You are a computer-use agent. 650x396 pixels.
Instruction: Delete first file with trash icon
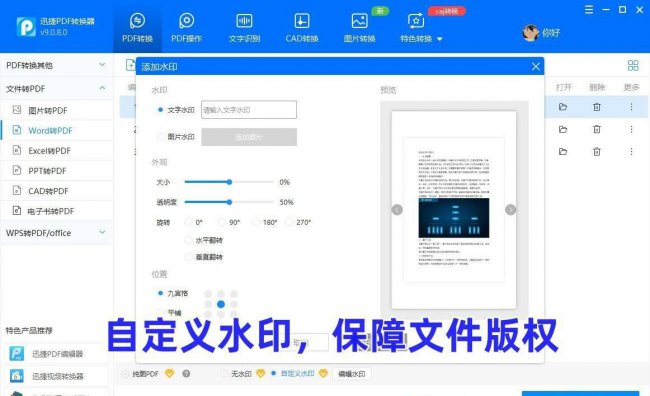click(x=597, y=107)
